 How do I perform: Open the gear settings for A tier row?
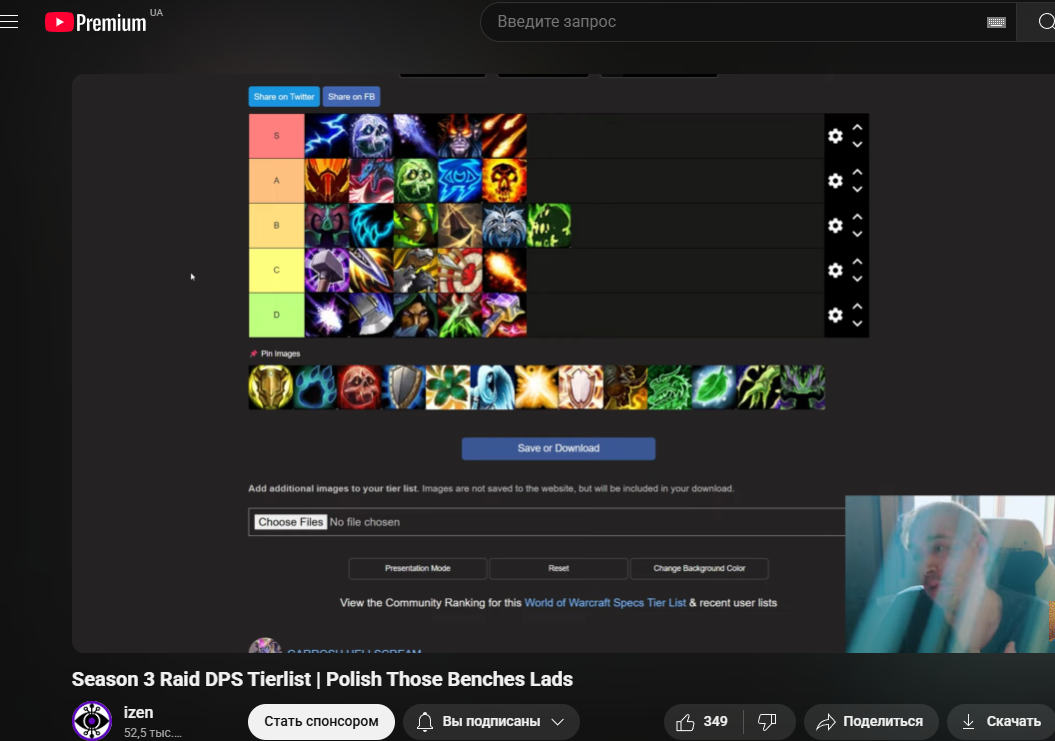tap(835, 180)
